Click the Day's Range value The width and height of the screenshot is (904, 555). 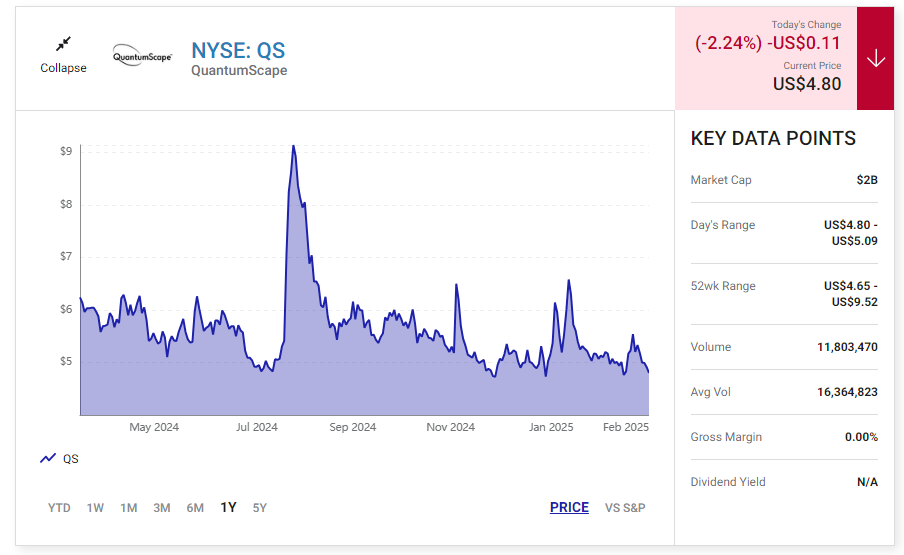[850, 233]
